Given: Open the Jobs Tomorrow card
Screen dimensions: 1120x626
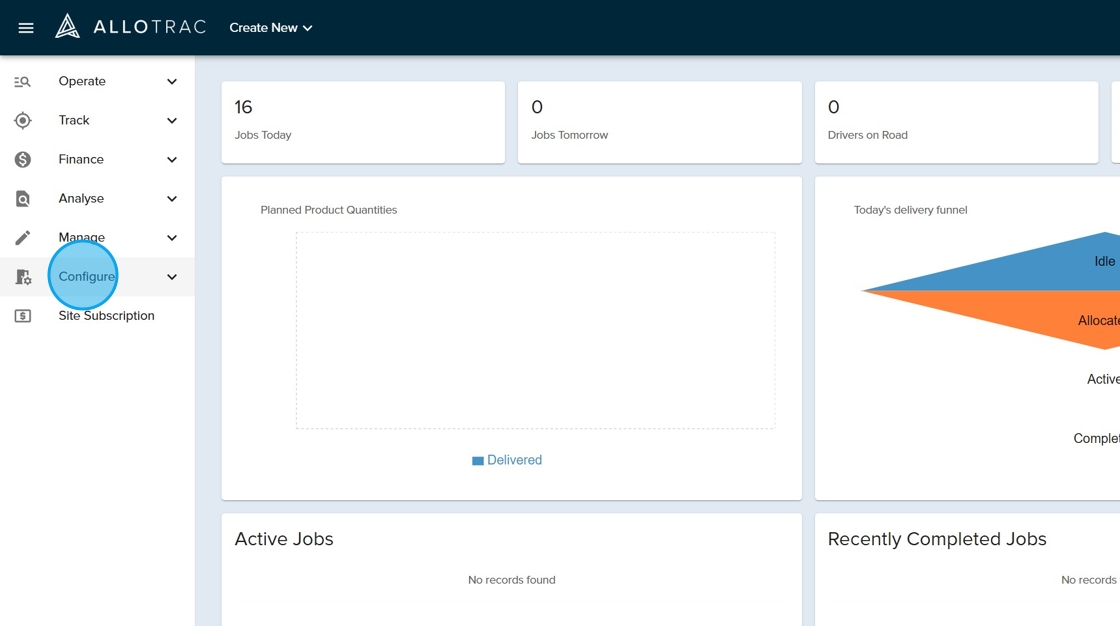Looking at the screenshot, I should pyautogui.click(x=659, y=122).
